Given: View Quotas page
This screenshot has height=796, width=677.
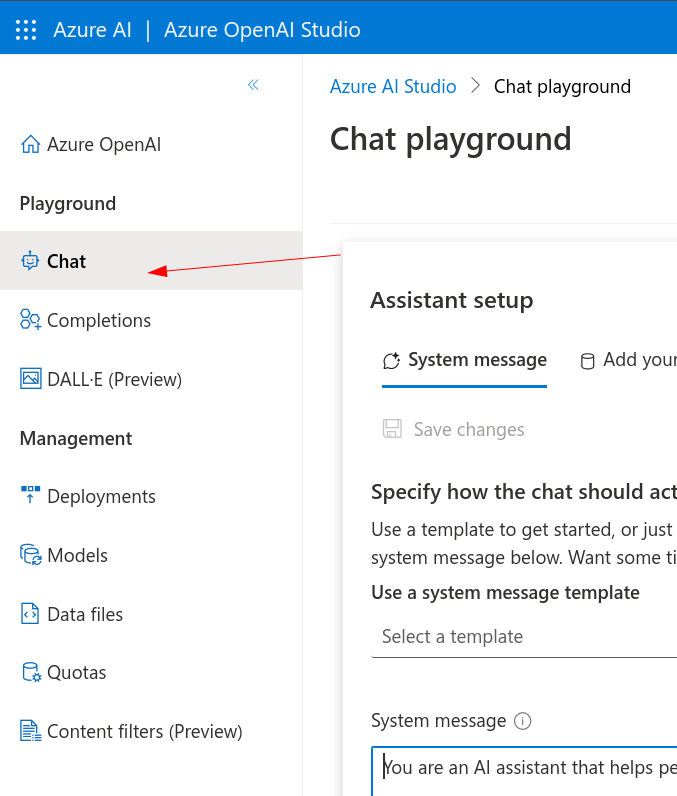Looking at the screenshot, I should [151, 672].
